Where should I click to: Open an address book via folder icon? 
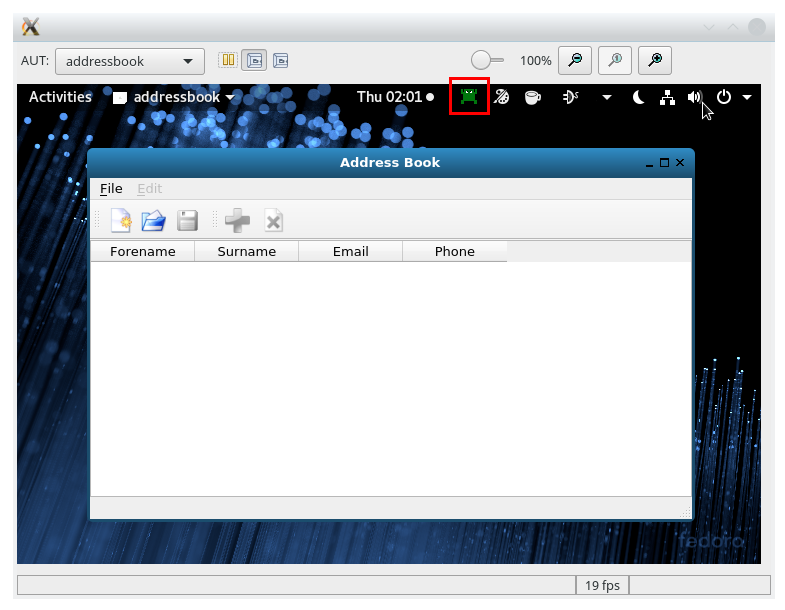[x=153, y=220]
